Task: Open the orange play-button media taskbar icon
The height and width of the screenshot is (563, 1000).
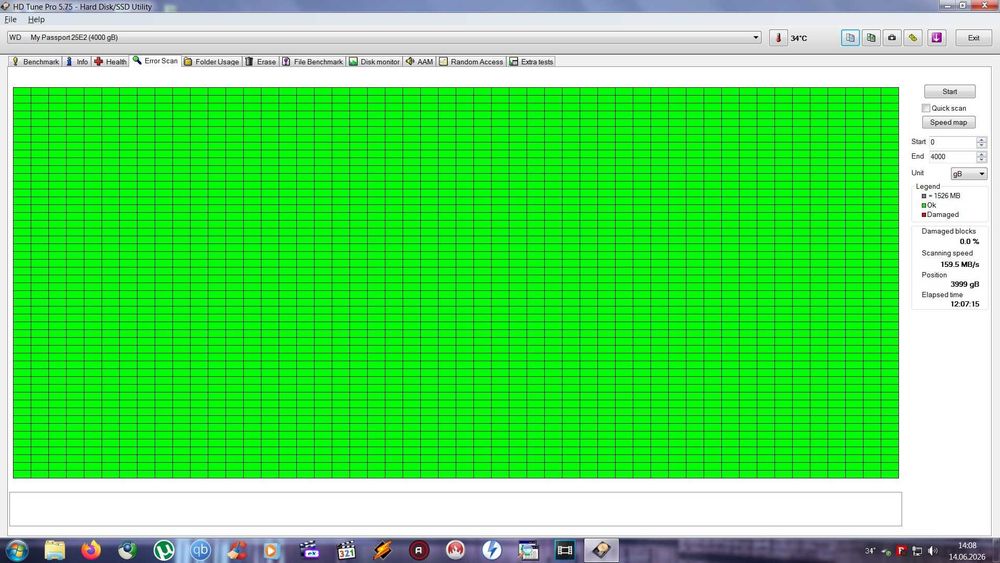Action: point(272,550)
